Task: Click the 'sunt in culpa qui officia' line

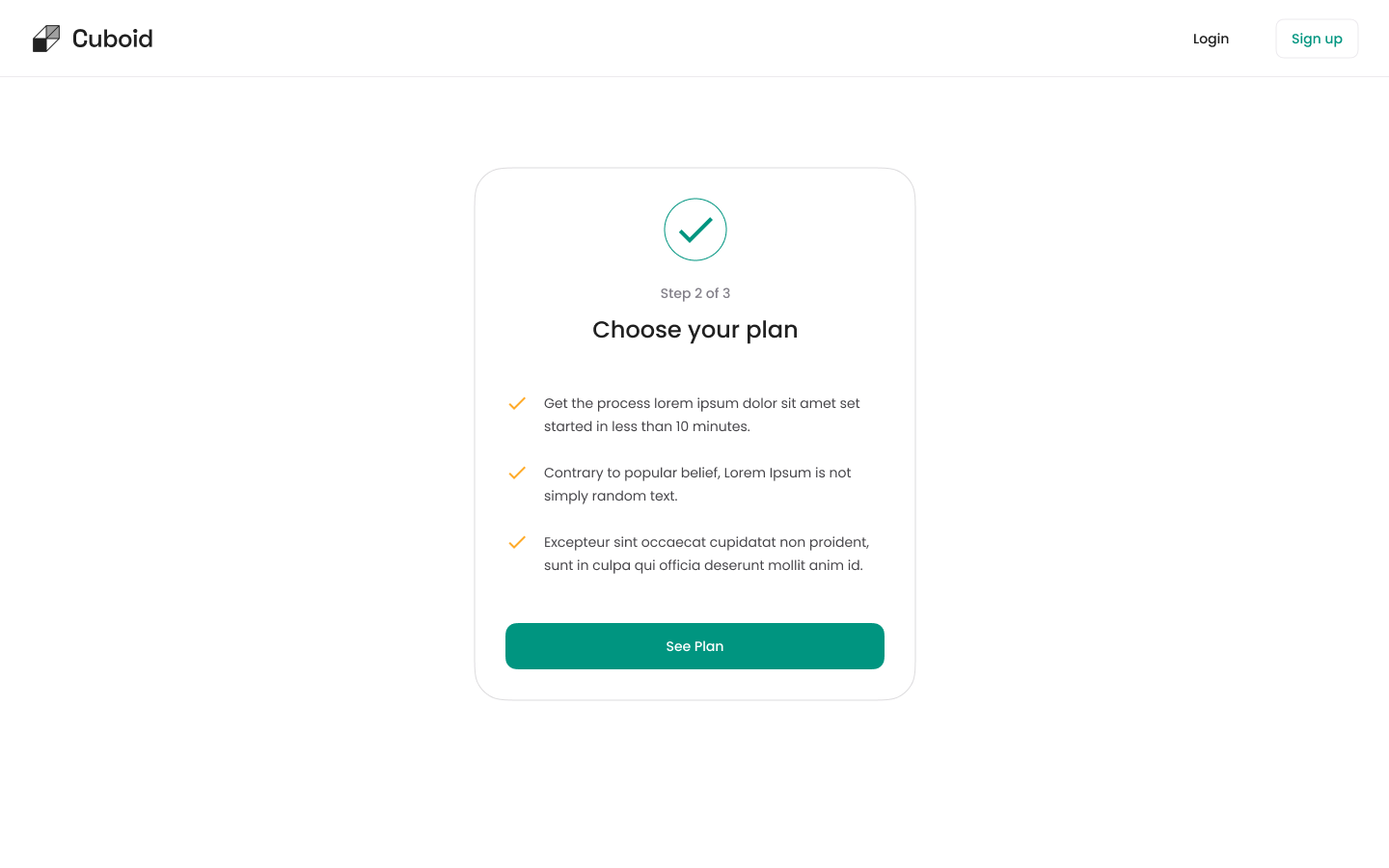Action: (x=703, y=565)
